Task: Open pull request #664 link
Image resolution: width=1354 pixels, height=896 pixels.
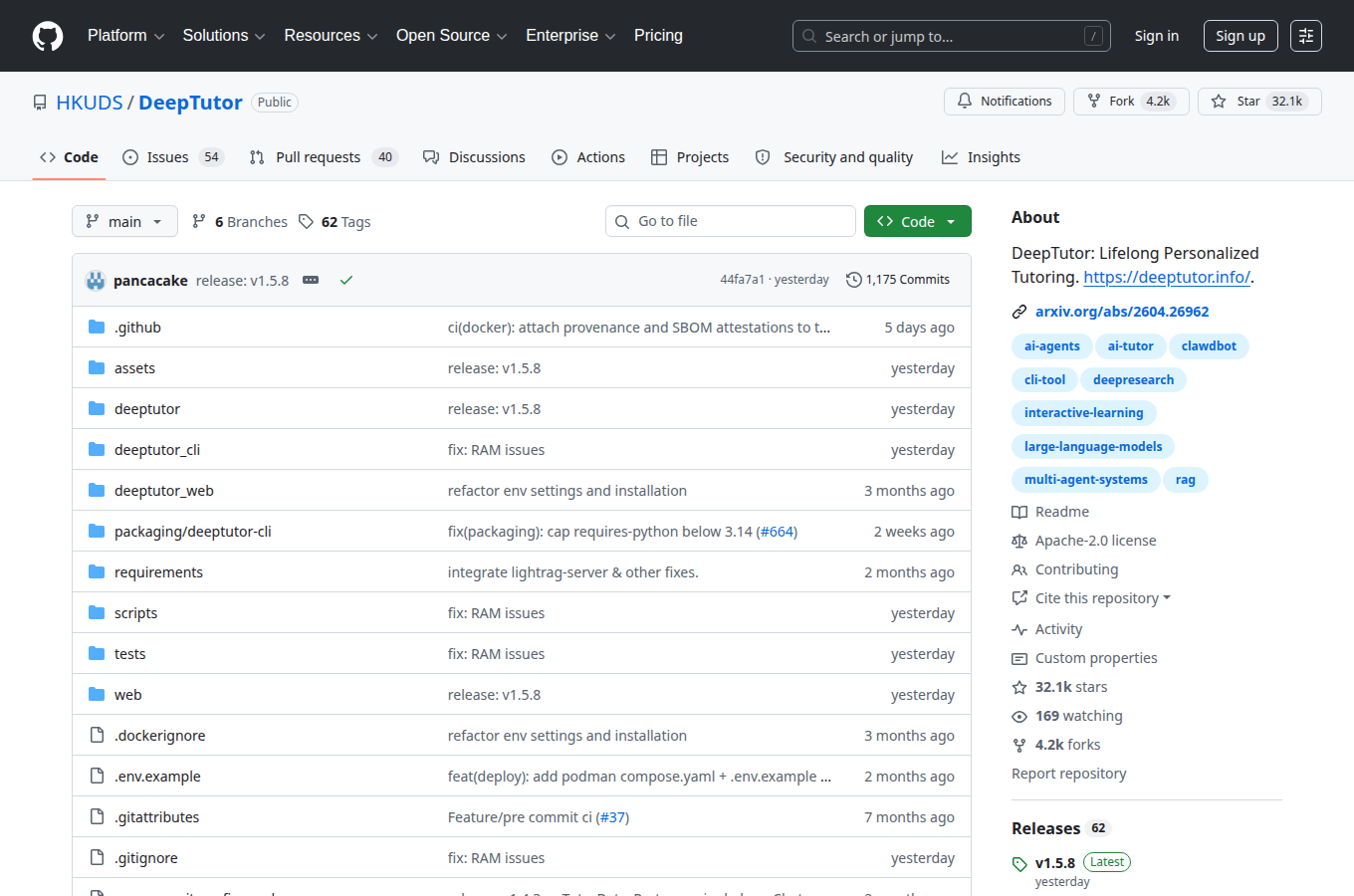Action: tap(778, 532)
